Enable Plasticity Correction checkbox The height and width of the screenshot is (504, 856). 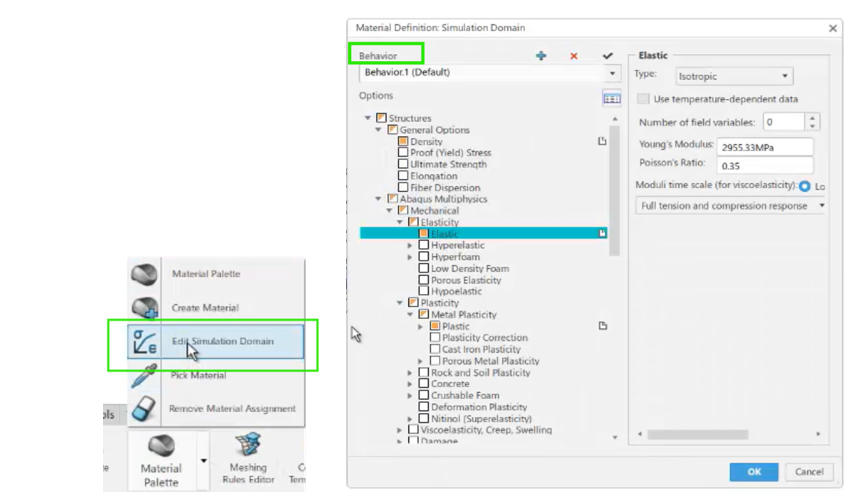coord(435,337)
